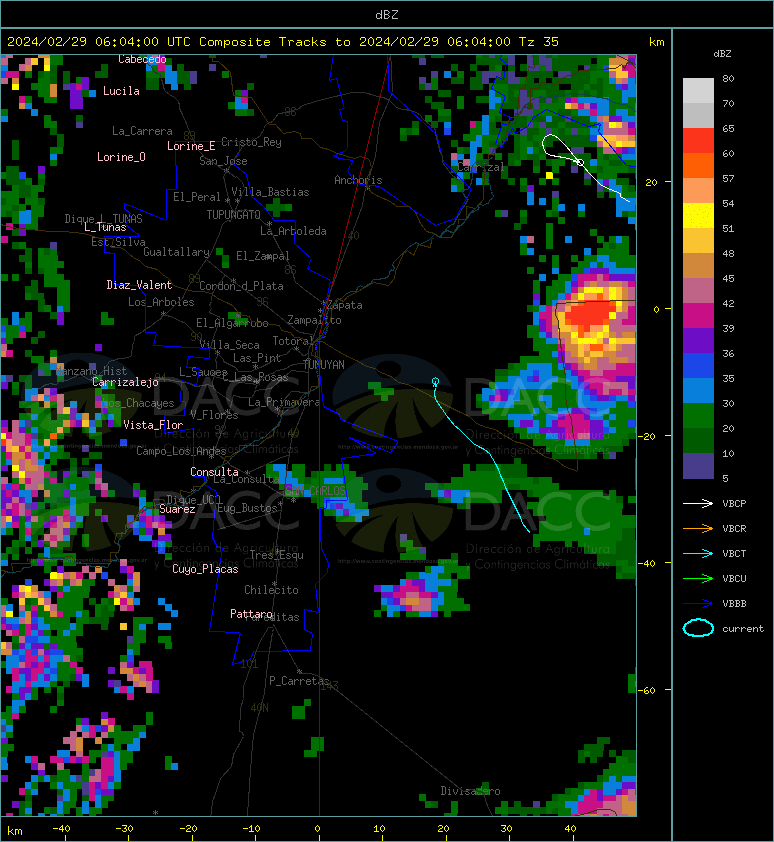Click the Zapata town label
Image resolution: width=774 pixels, height=842 pixels.
[345, 305]
